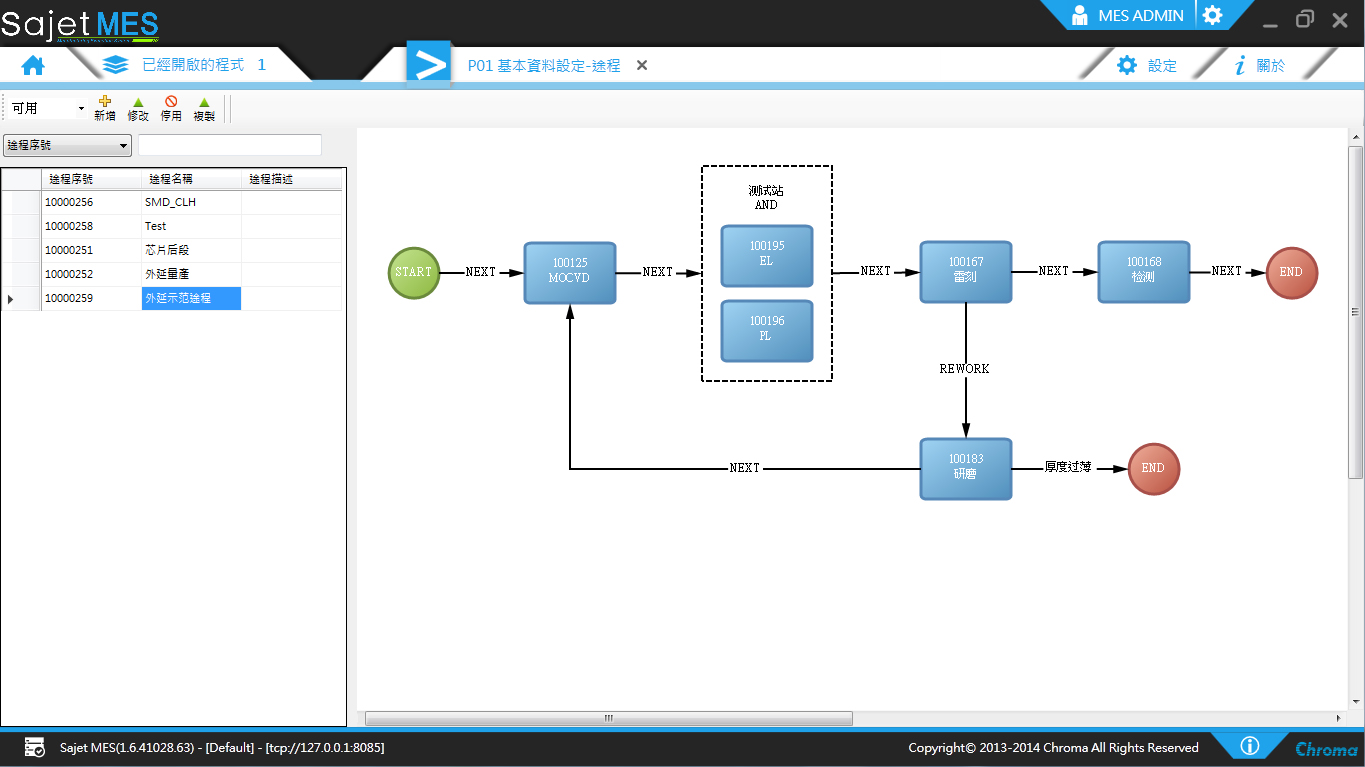Viewport: 1365px width, 767px height.
Task: Sort by 途程描述 column header
Action: tap(291, 179)
